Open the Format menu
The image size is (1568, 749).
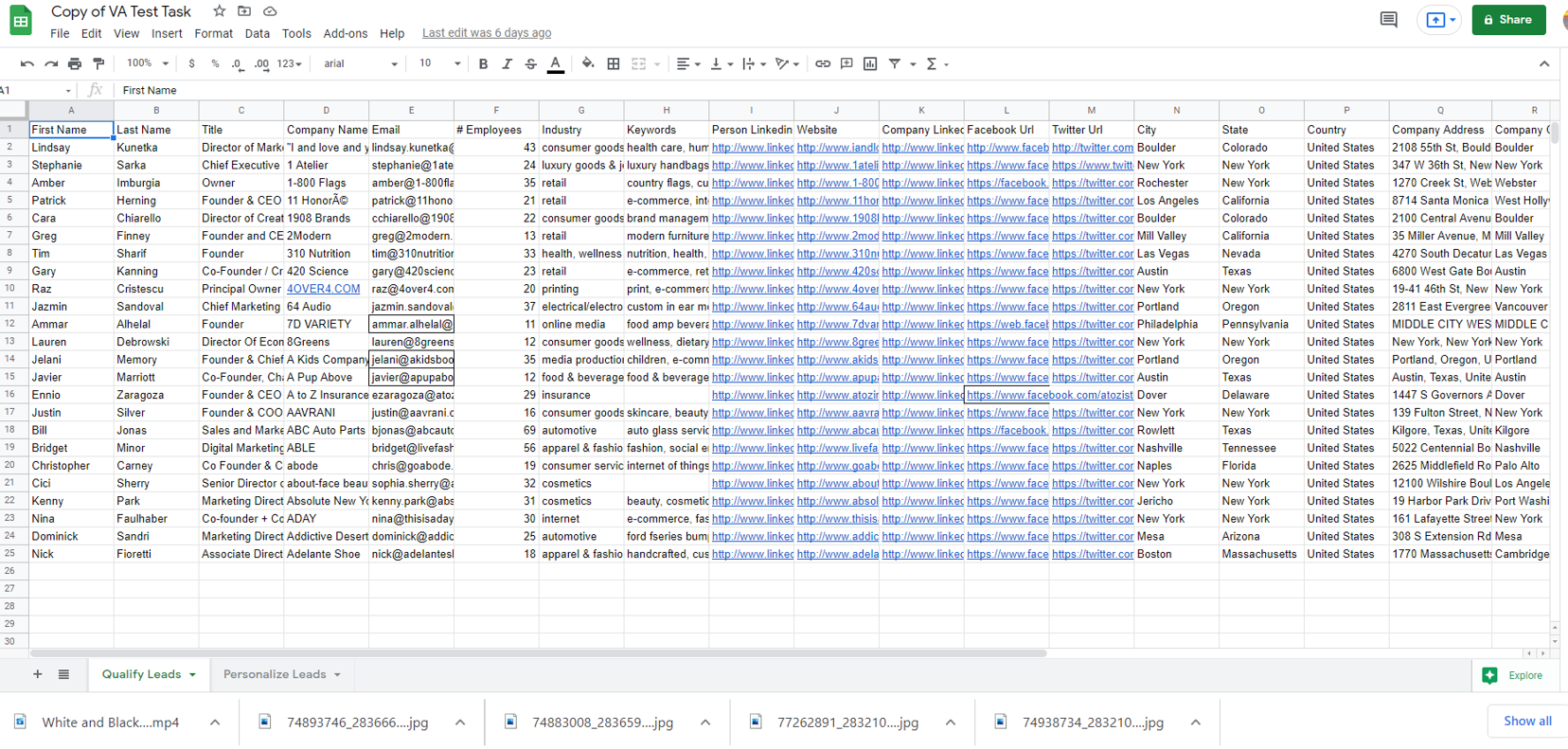[213, 33]
